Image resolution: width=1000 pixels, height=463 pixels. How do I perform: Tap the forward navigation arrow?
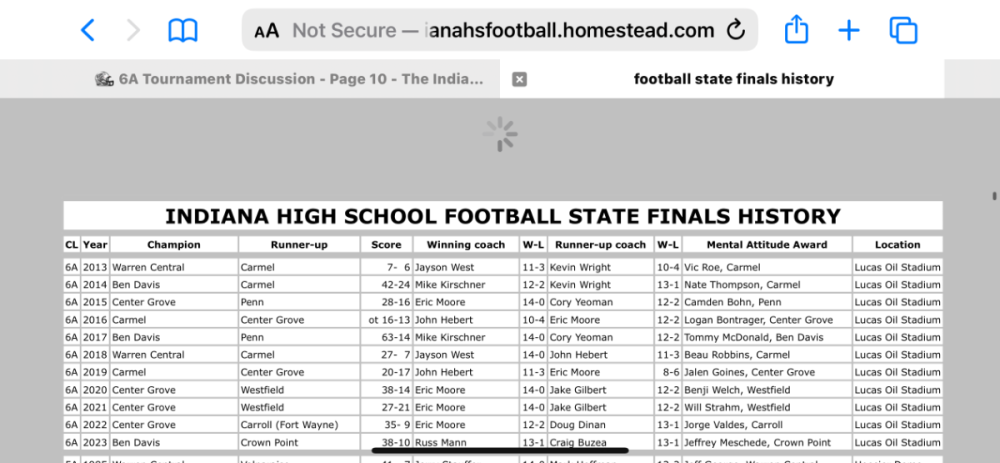click(x=133, y=30)
